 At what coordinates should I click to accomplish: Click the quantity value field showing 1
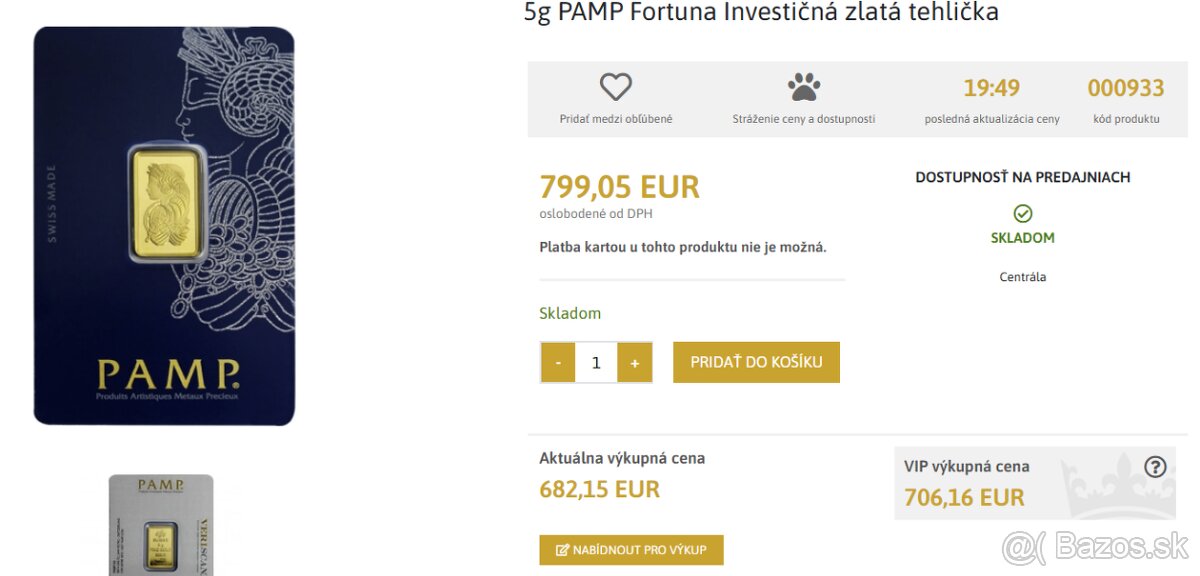[596, 362]
